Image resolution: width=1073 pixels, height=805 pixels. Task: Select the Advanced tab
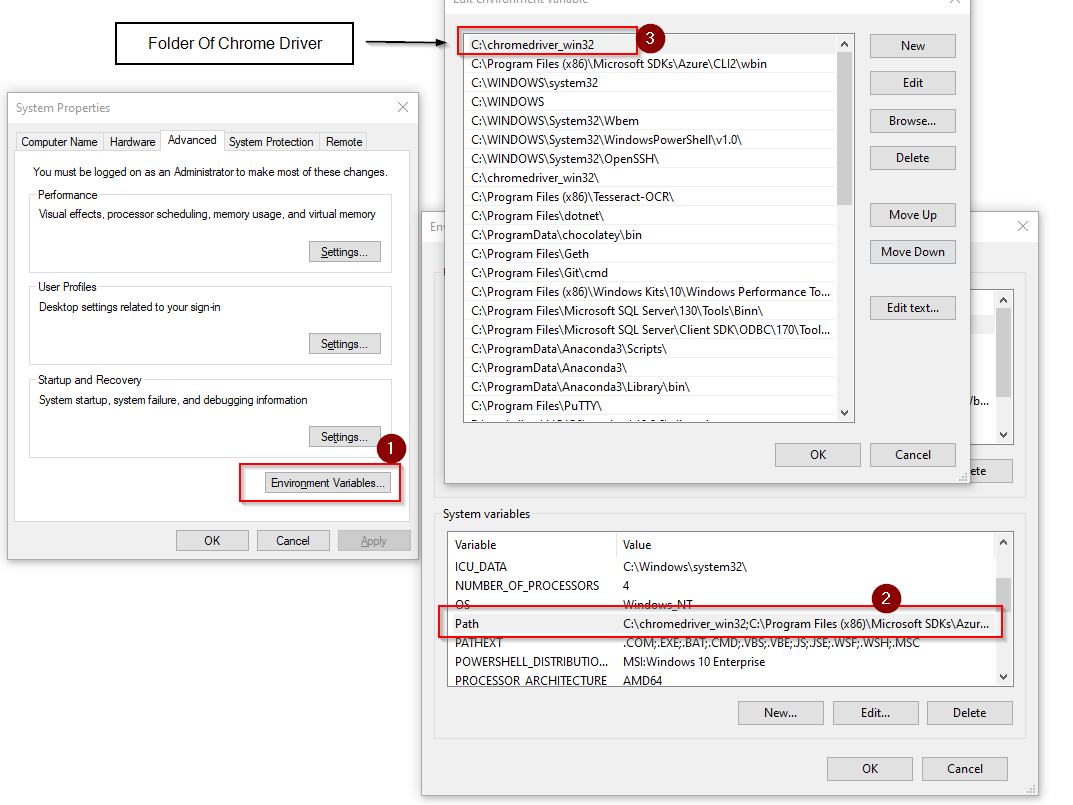click(x=192, y=140)
